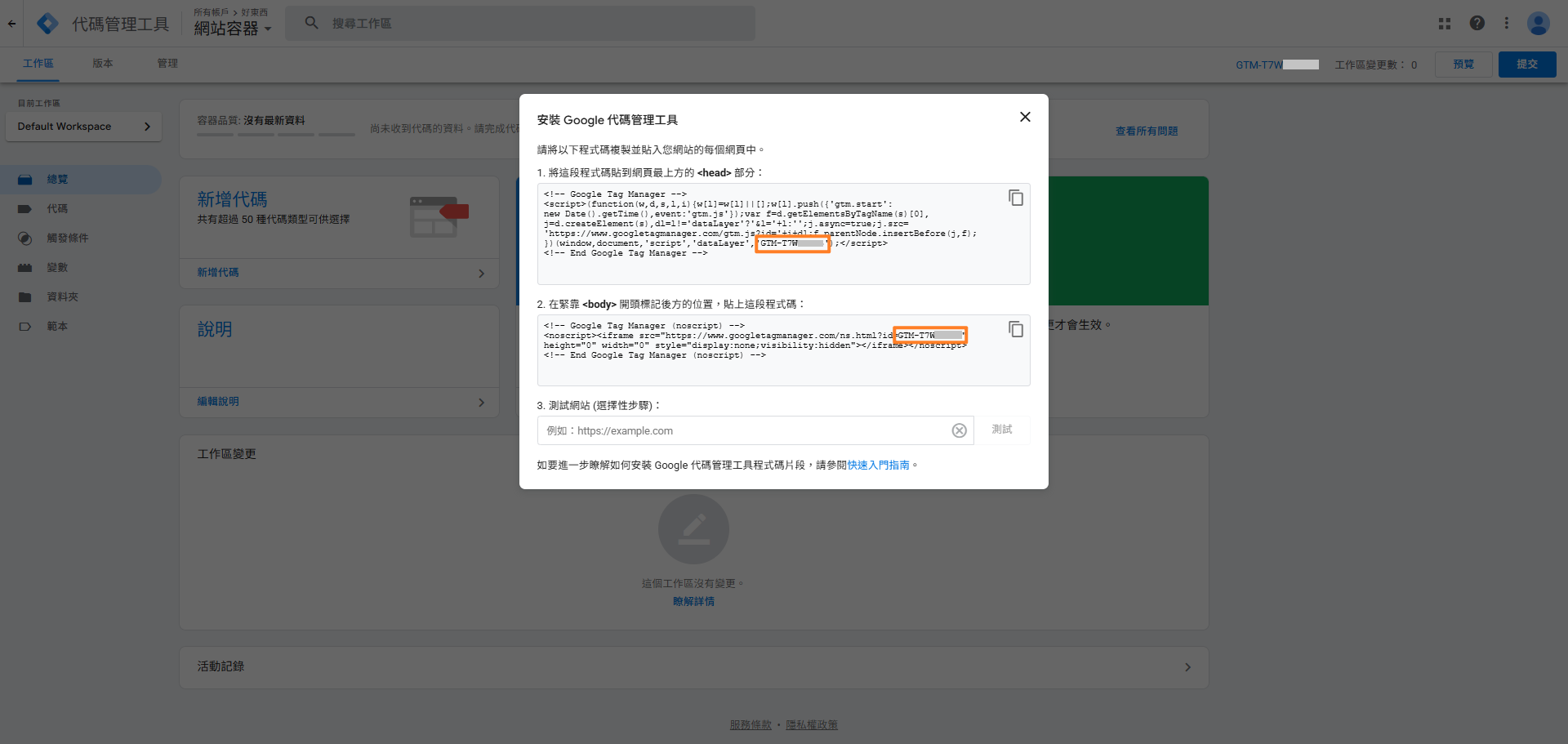Copy the body noscript code snippet
Image resolution: width=1568 pixels, height=744 pixels.
click(1016, 329)
